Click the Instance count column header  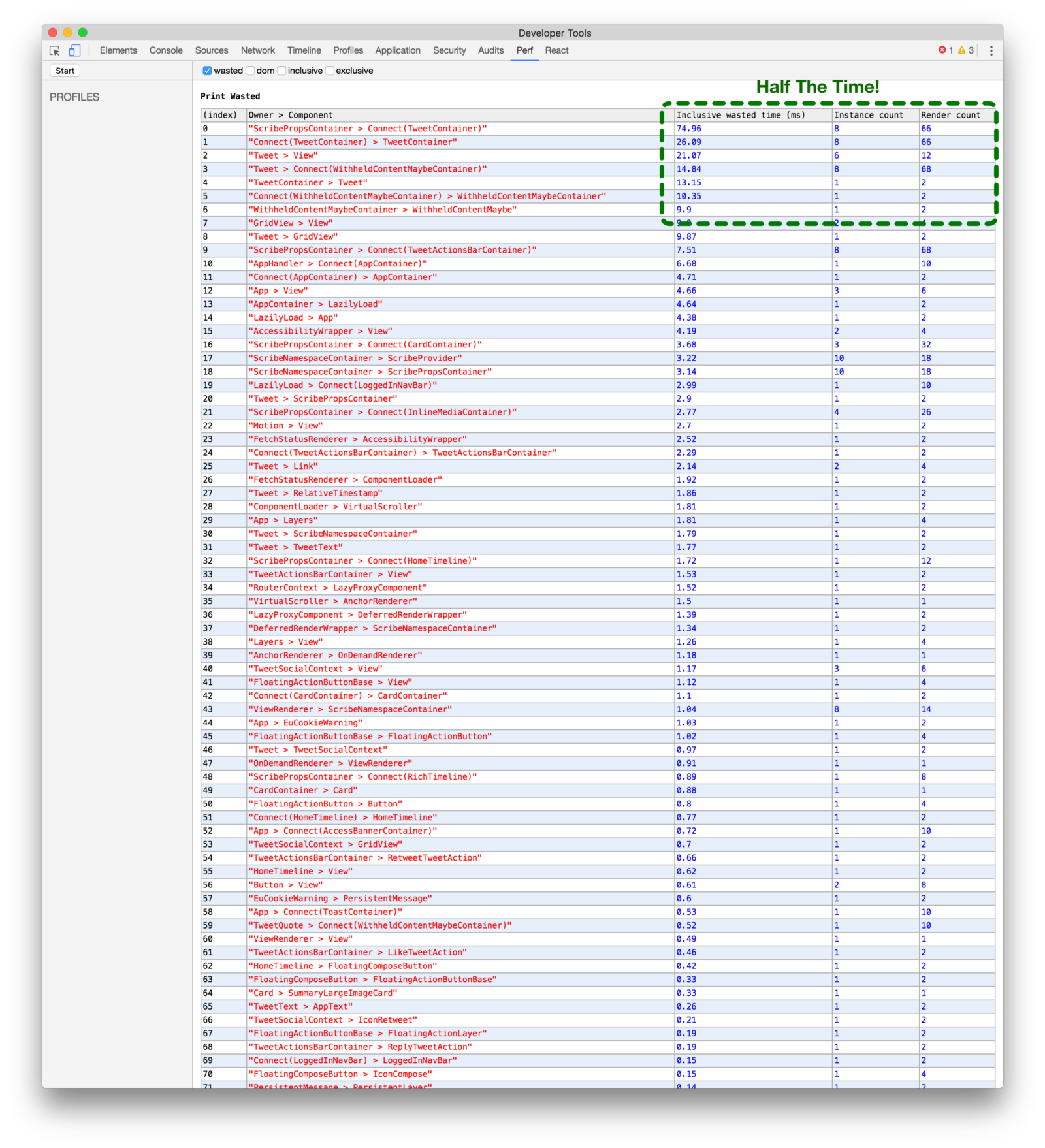(875, 115)
